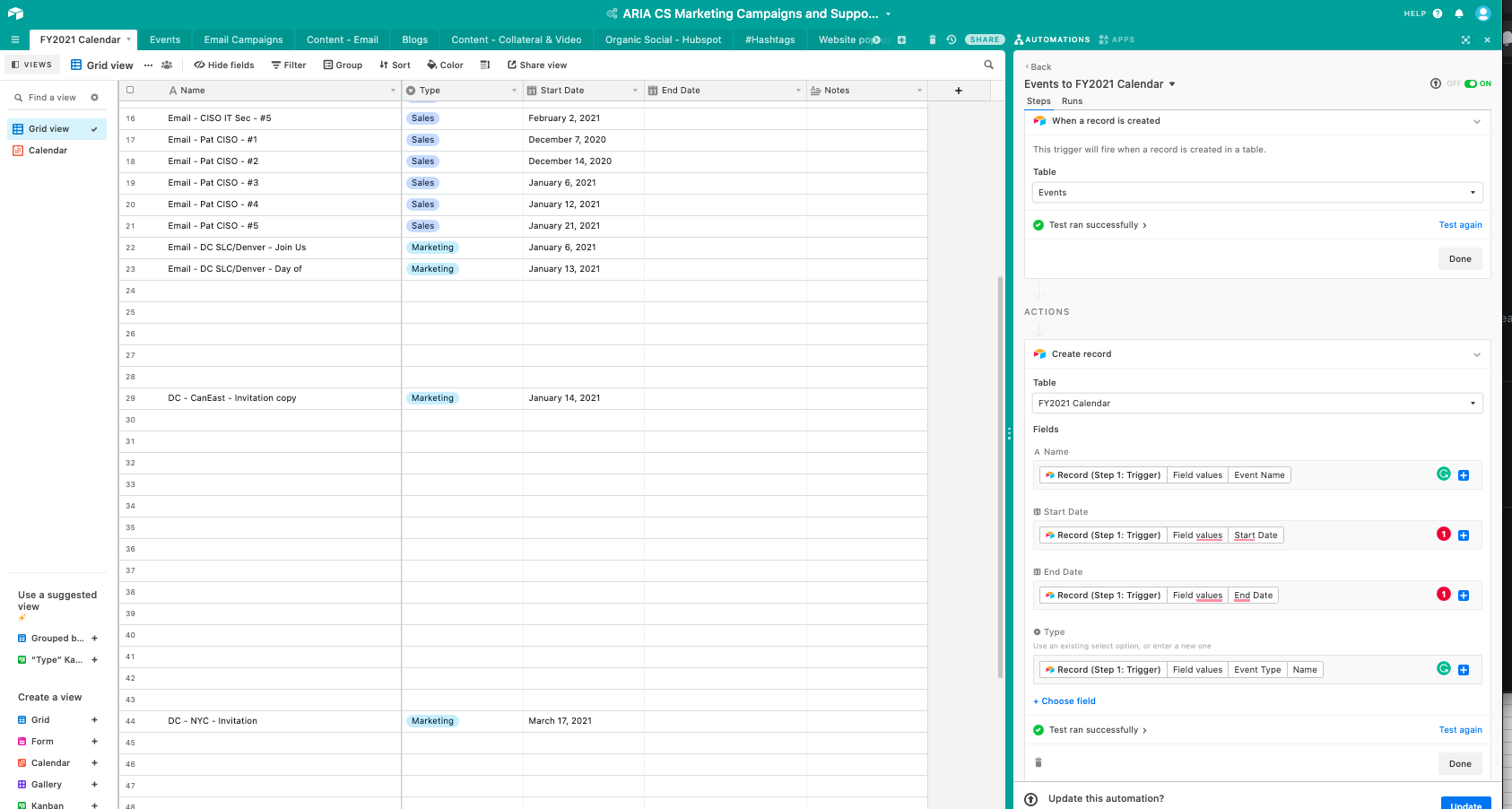
Task: Open the Type column dropdown
Action: (x=514, y=91)
